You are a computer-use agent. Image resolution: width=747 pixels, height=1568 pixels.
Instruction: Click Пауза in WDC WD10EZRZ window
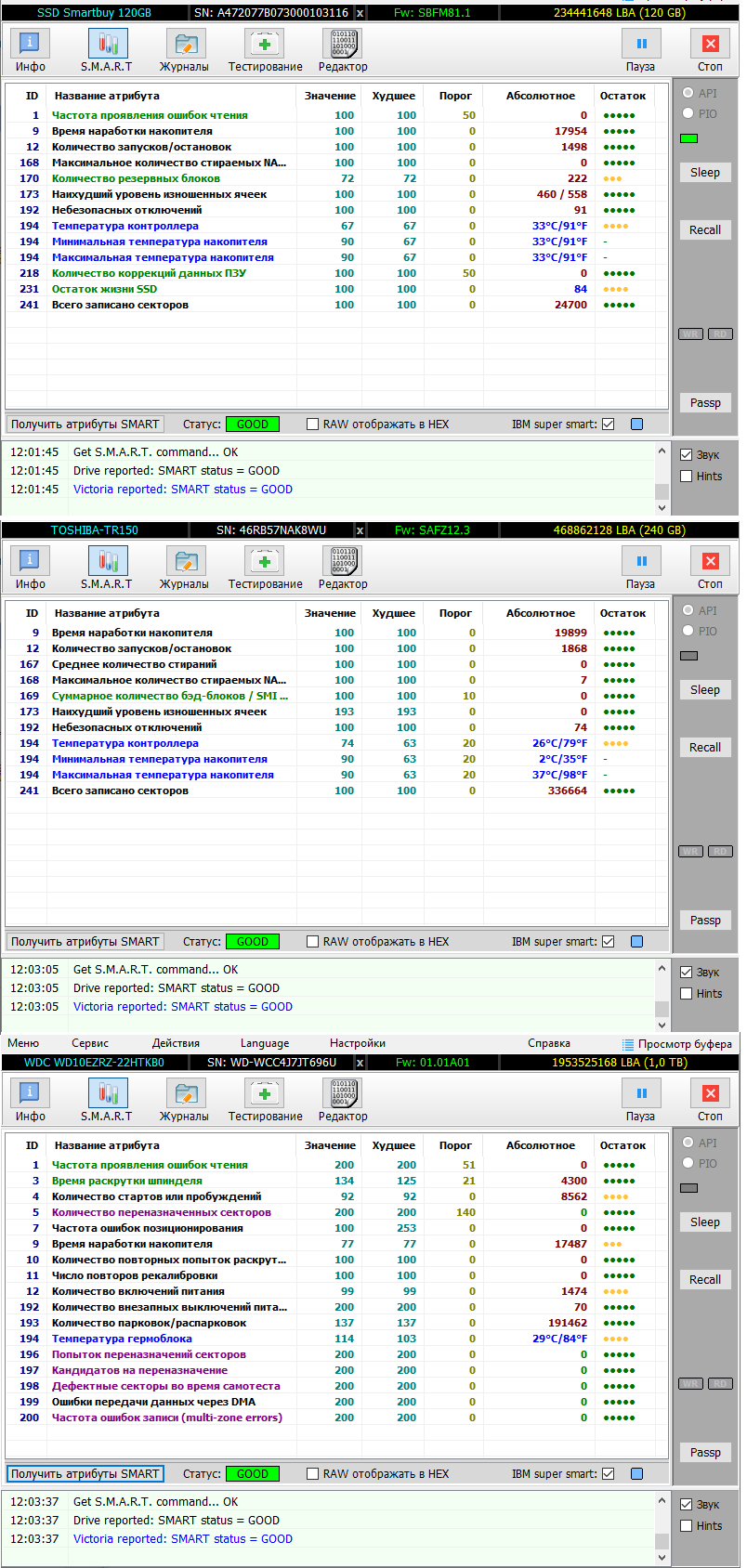click(640, 1100)
